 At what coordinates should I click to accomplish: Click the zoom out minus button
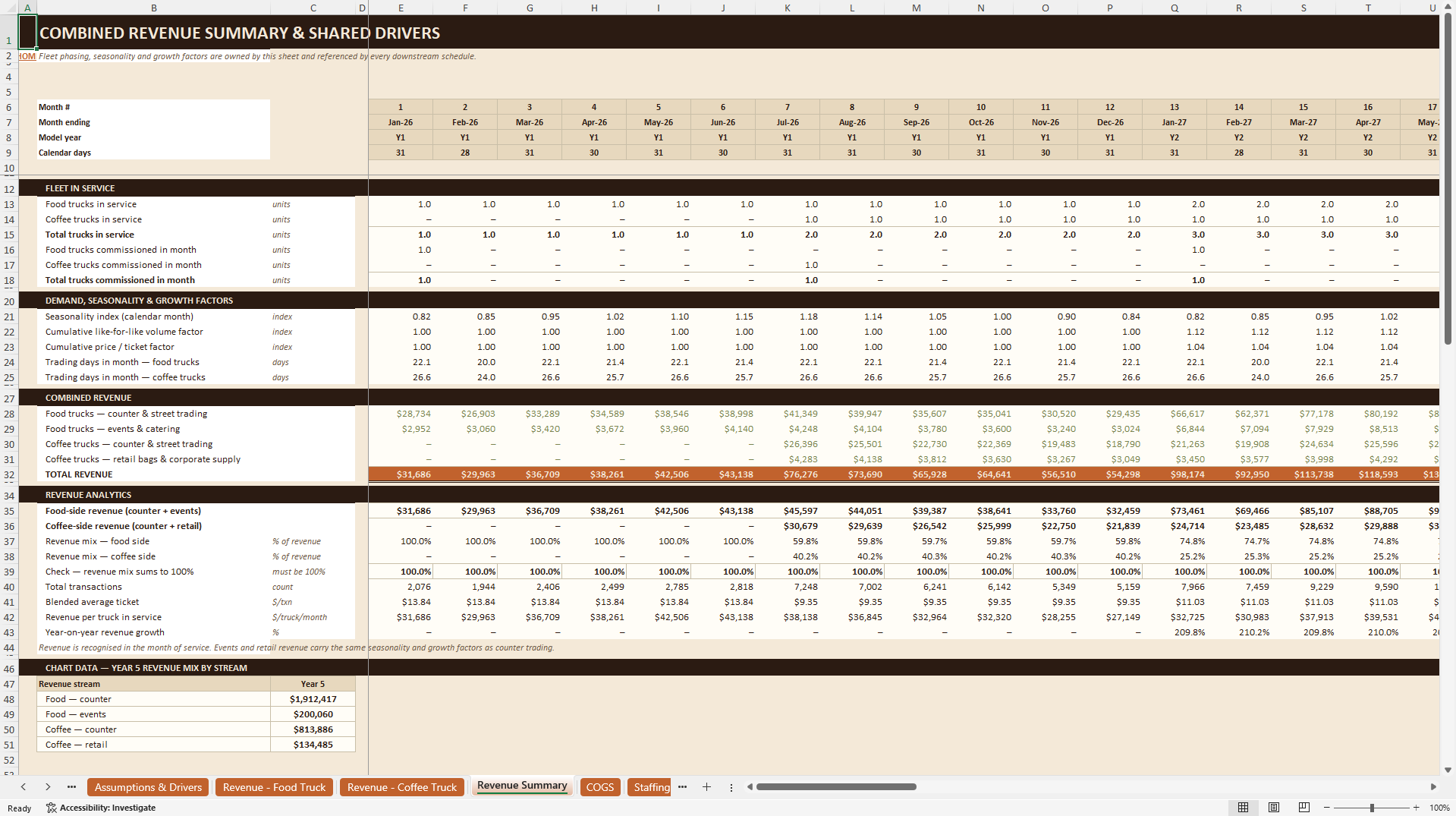[x=1327, y=808]
